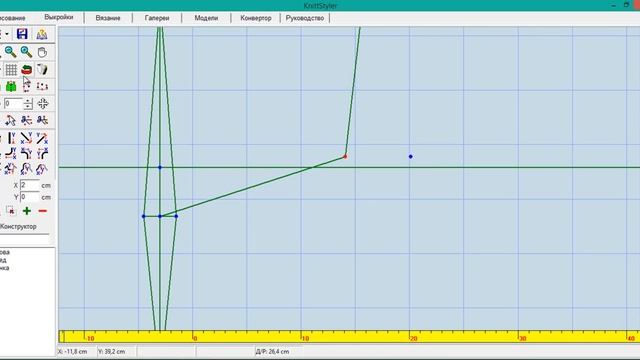
Task: Click the red minus remove point button
Action: click(42, 211)
